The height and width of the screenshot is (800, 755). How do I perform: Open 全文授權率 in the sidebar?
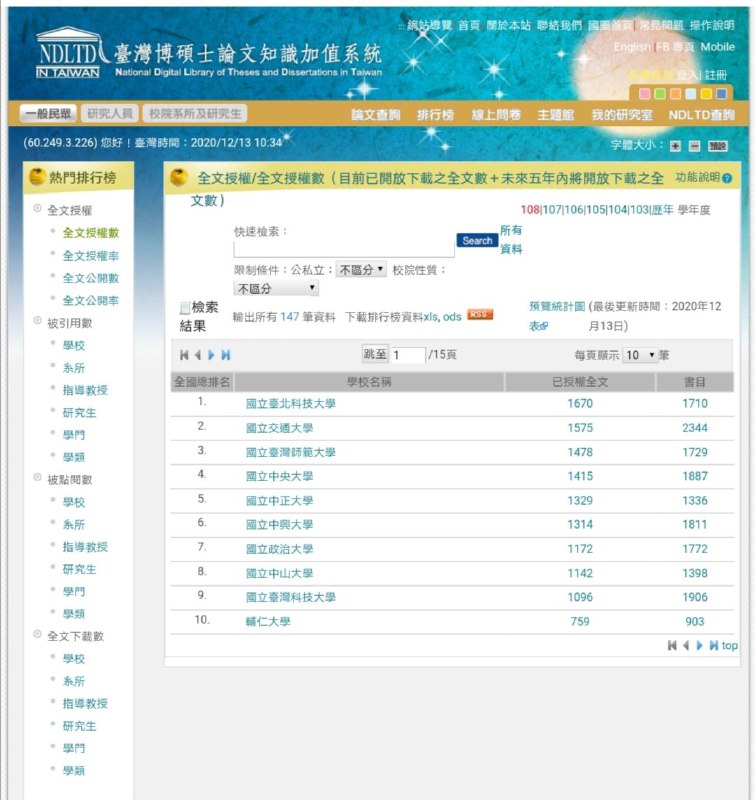pos(91,256)
